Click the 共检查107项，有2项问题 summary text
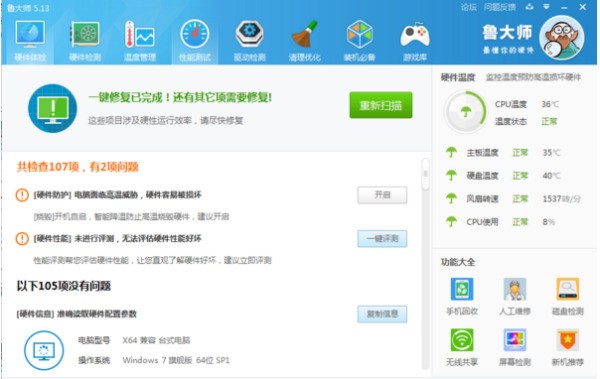The width and height of the screenshot is (600, 379). pyautogui.click(x=78, y=167)
